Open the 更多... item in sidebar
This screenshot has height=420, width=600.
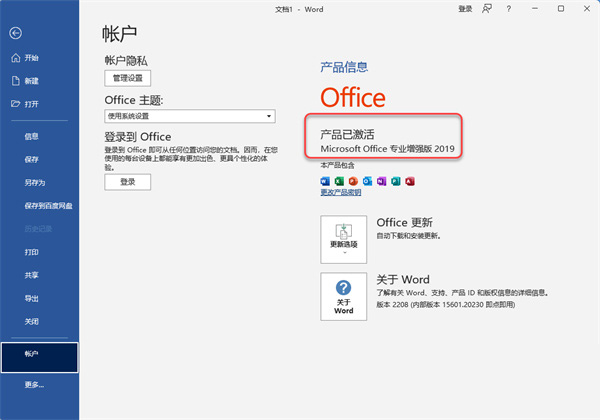coord(34,384)
